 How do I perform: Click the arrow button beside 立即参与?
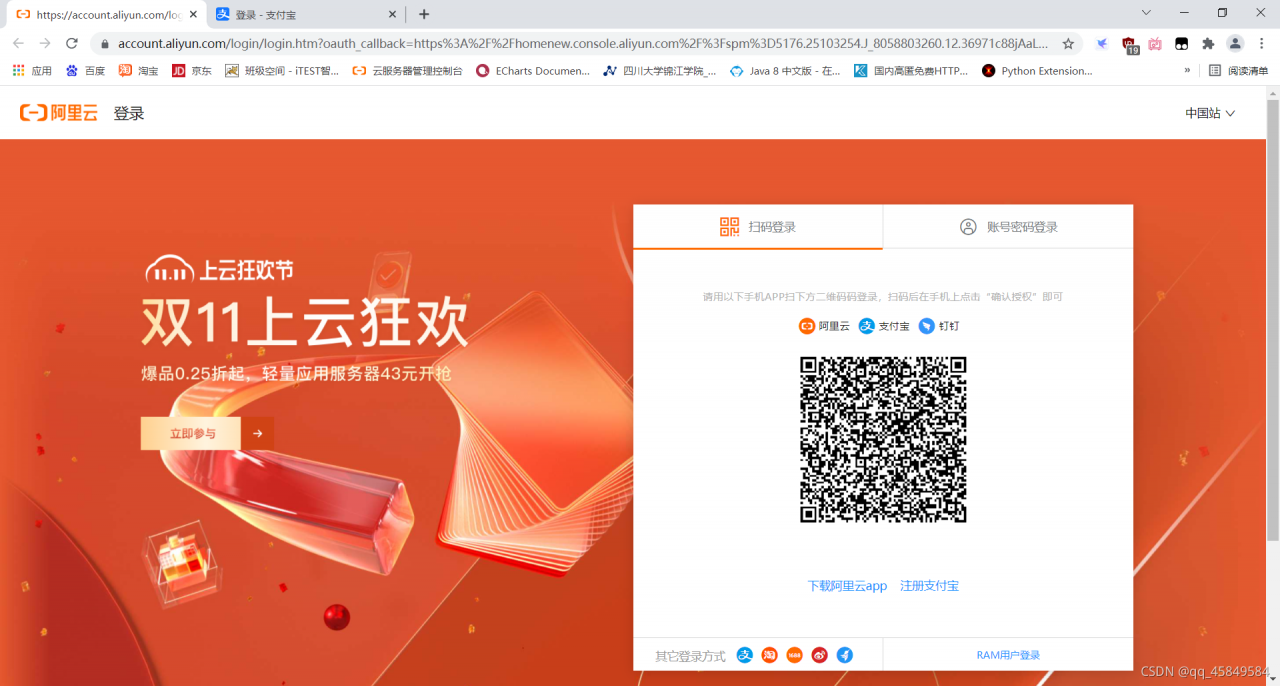coord(257,433)
